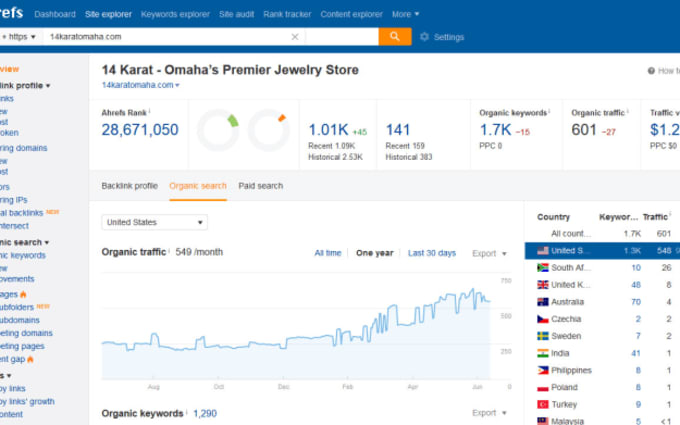The height and width of the screenshot is (425, 680).
Task: Click the Czechia flag icon
Action: (x=543, y=319)
